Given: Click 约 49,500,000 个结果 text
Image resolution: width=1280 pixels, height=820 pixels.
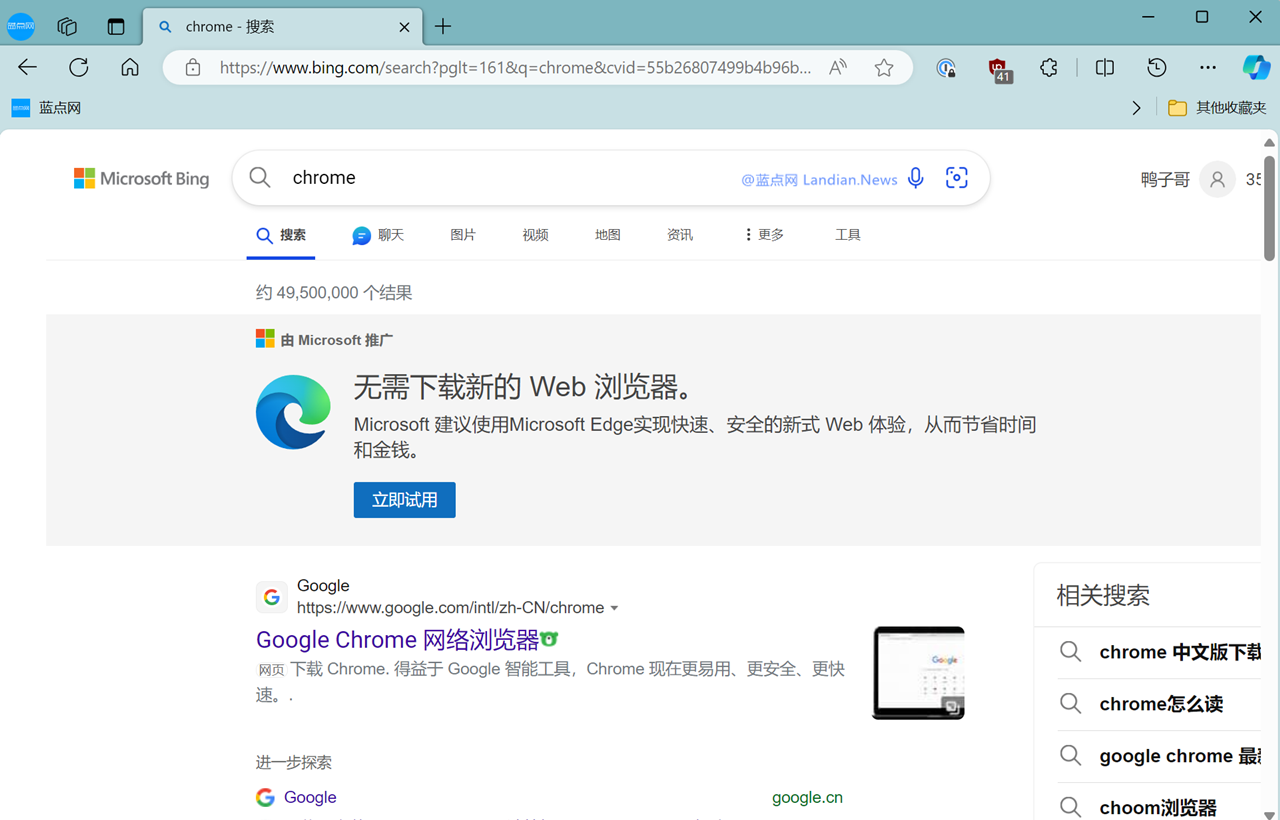Looking at the screenshot, I should coord(334,293).
